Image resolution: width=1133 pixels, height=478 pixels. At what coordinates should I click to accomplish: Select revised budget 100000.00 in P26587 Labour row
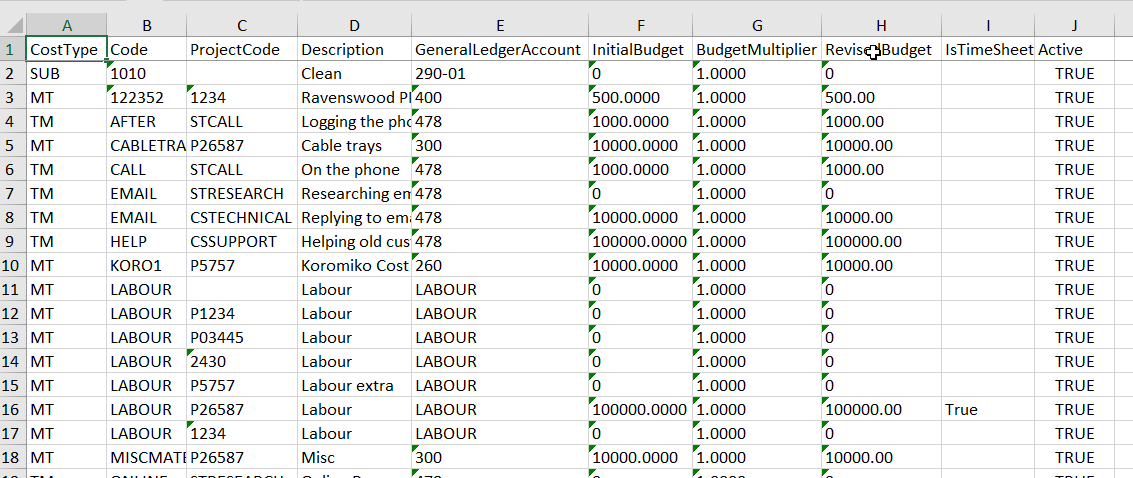pyautogui.click(x=882, y=409)
